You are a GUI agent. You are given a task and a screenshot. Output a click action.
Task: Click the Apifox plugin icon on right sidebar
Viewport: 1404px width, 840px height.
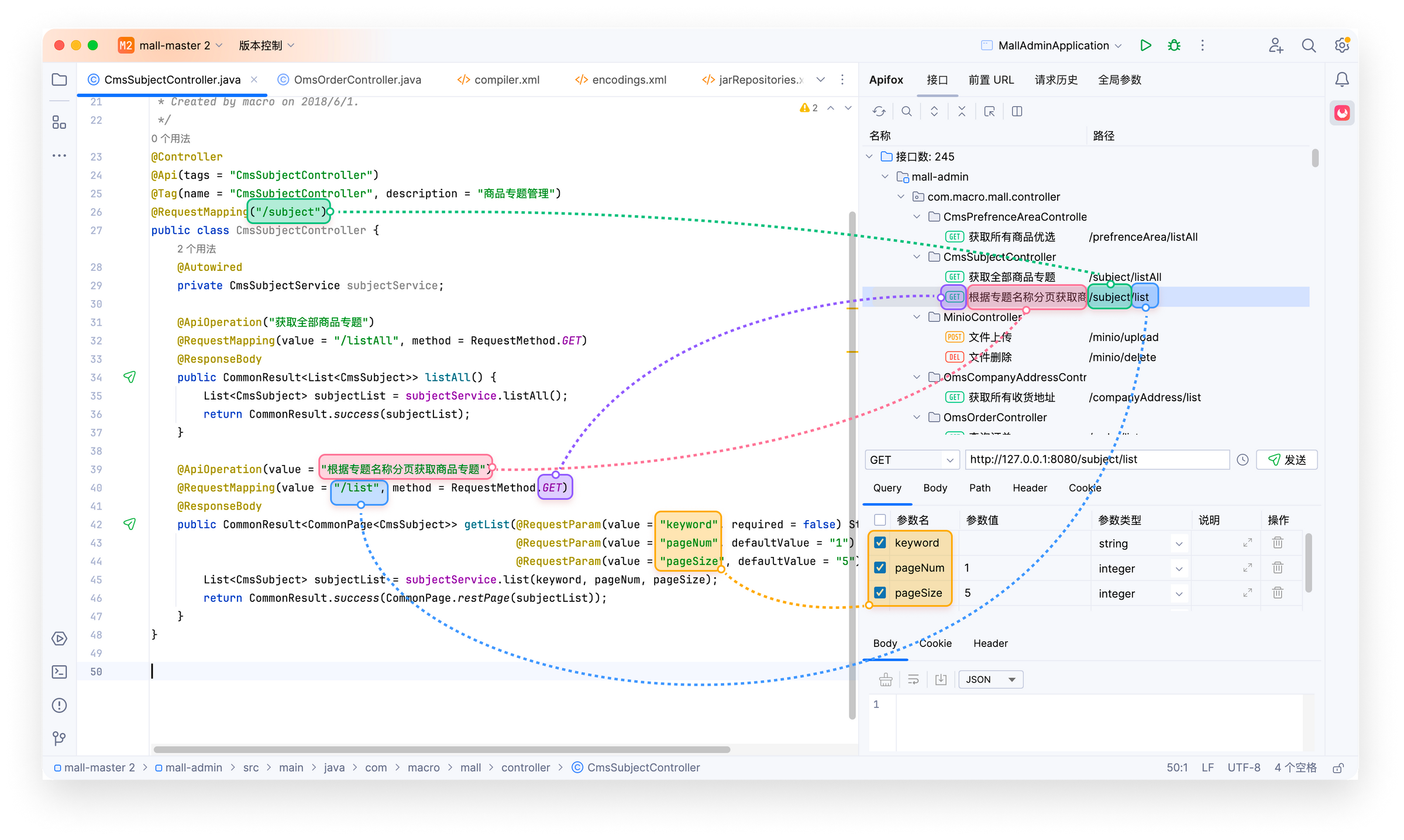1342,112
